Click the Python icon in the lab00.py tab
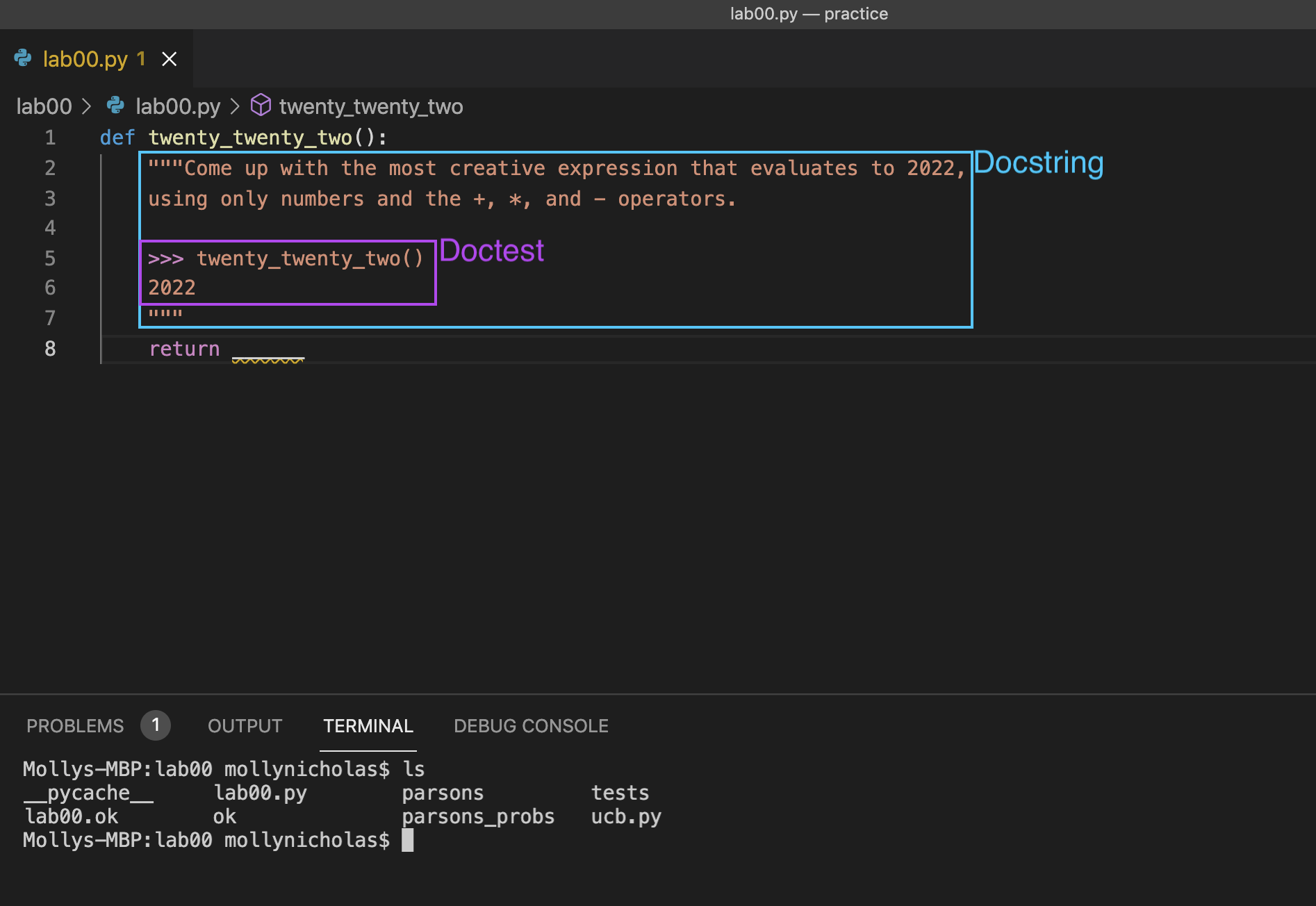 (x=23, y=58)
